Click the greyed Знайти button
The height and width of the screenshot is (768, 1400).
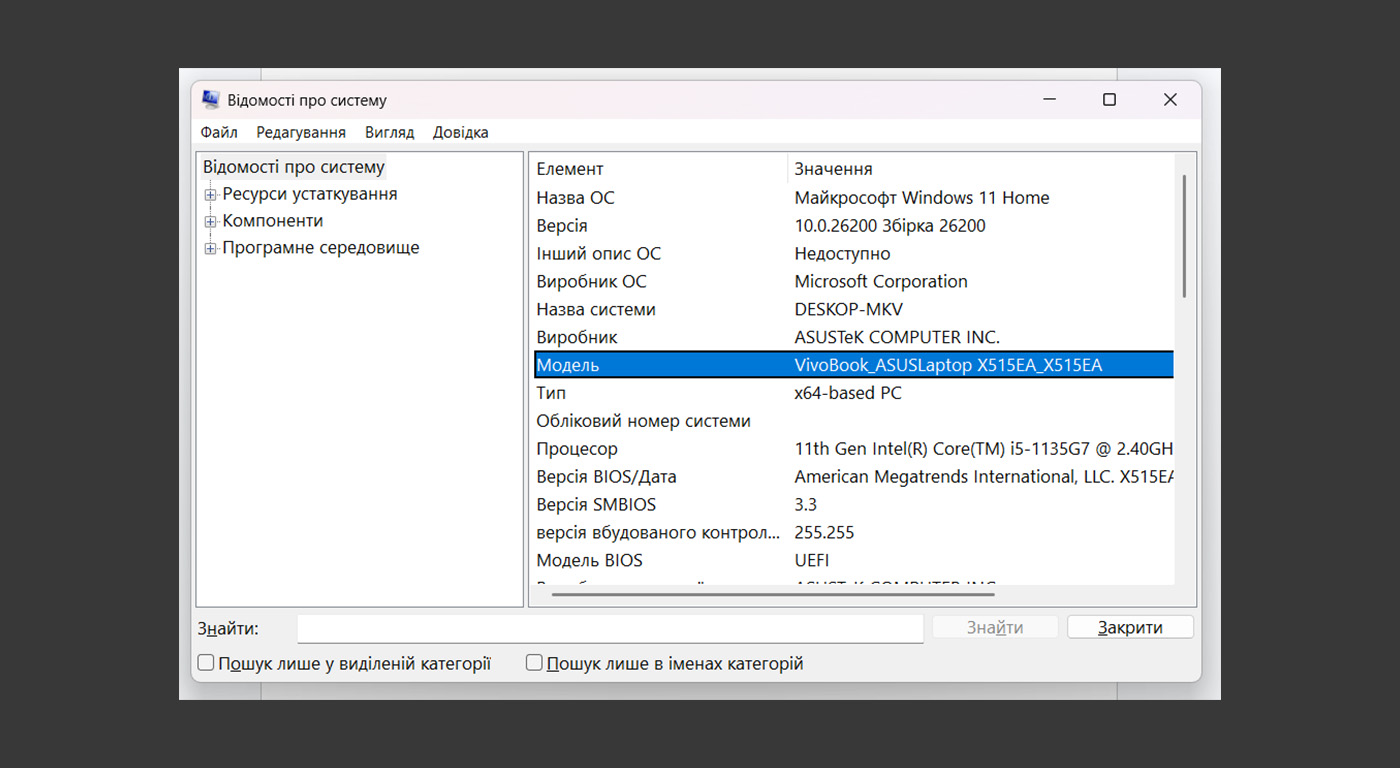[995, 627]
